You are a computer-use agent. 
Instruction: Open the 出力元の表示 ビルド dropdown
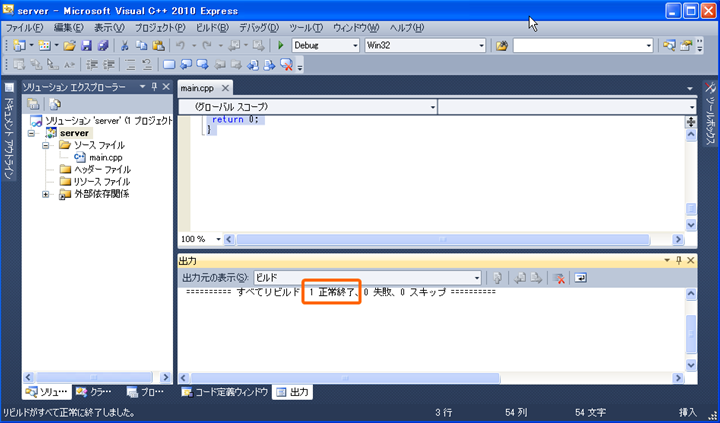pos(477,278)
